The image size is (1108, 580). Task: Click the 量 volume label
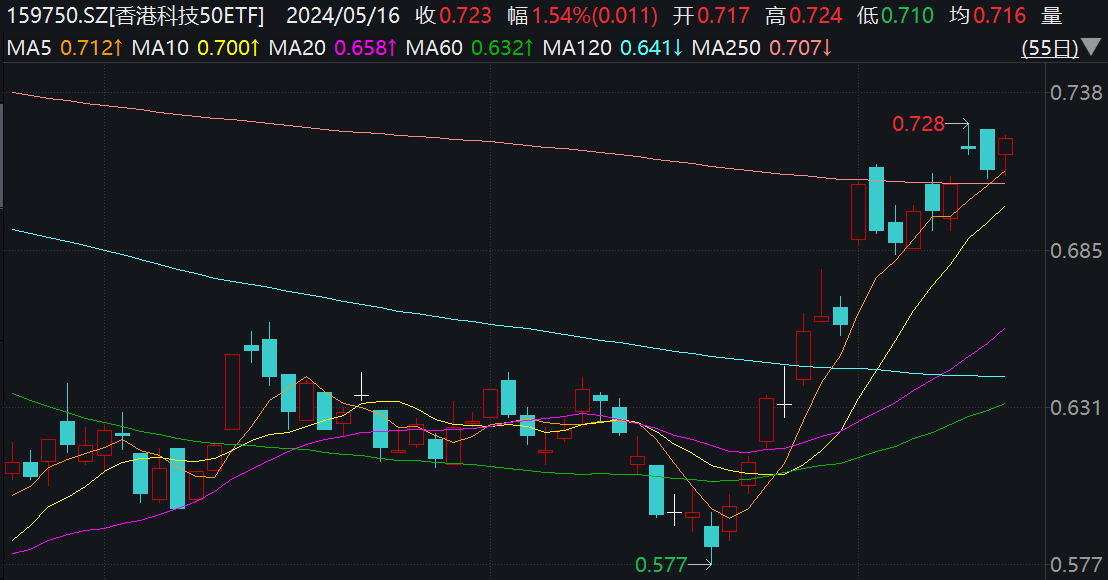[1051, 16]
